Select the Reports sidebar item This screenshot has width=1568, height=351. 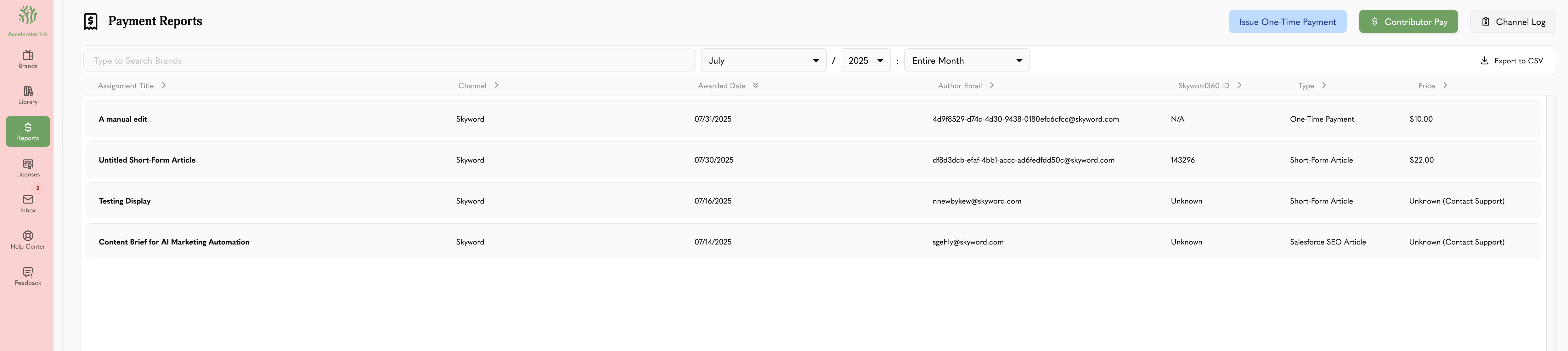tap(27, 132)
